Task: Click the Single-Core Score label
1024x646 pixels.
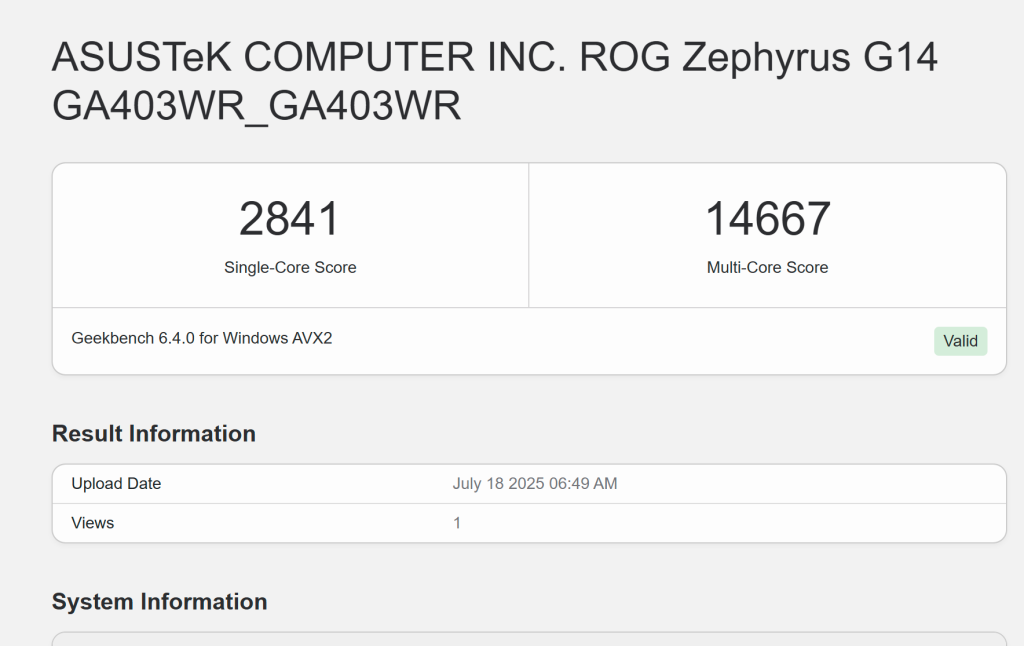Action: (x=290, y=267)
